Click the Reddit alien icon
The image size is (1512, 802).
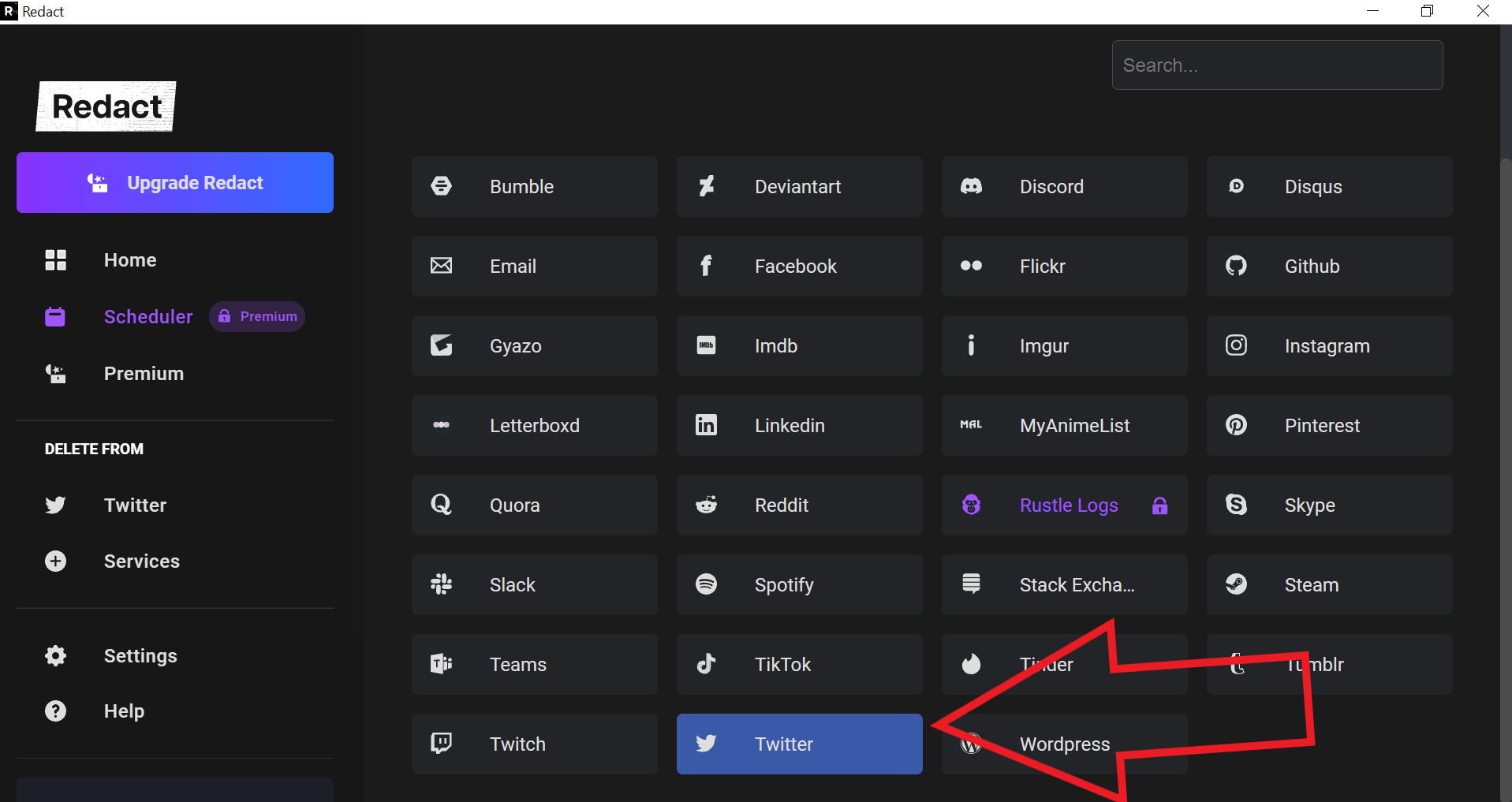coord(707,505)
